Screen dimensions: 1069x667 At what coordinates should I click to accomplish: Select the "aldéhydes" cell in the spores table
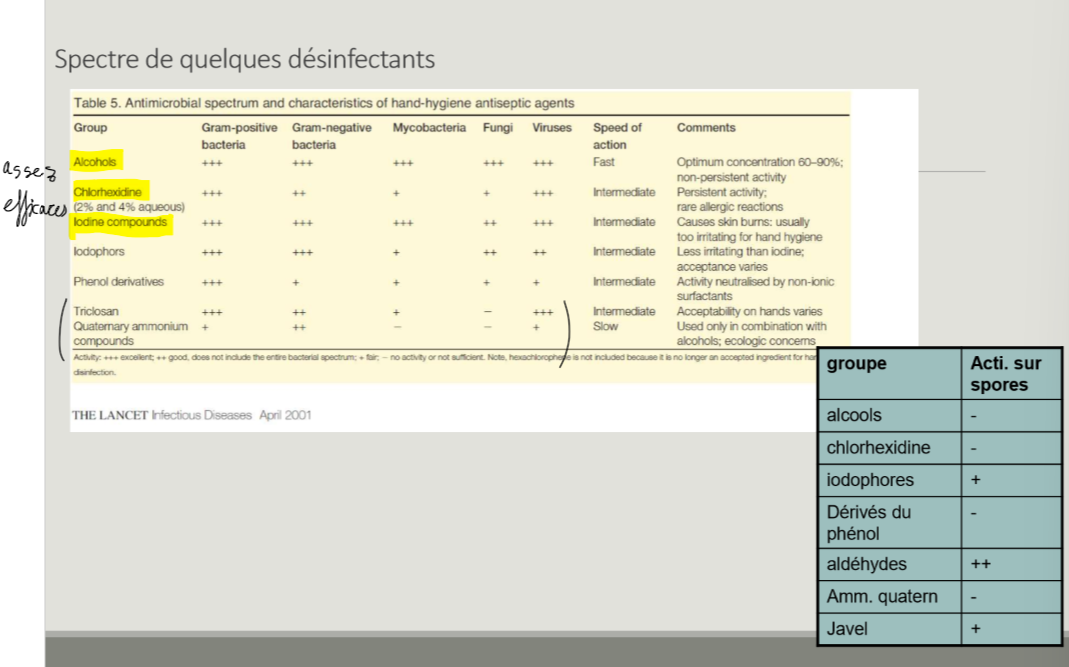pyautogui.click(x=866, y=565)
